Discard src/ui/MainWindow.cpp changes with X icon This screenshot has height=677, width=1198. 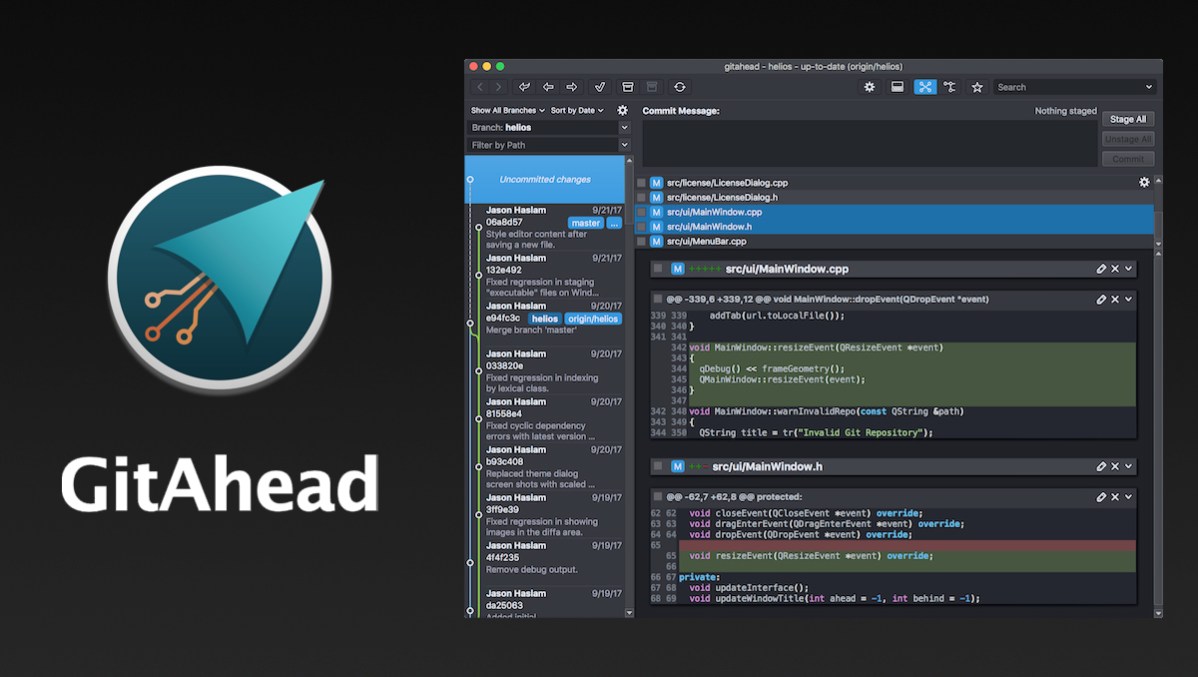1115,269
